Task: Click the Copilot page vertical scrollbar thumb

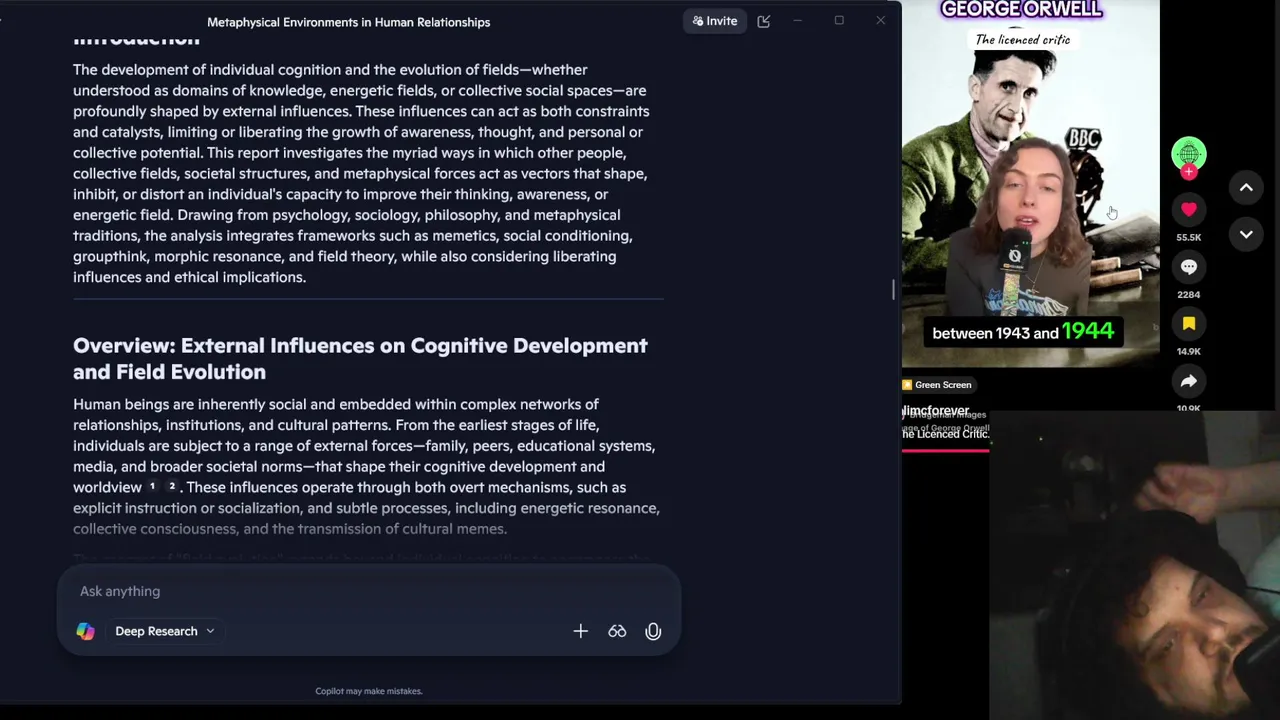Action: [894, 289]
